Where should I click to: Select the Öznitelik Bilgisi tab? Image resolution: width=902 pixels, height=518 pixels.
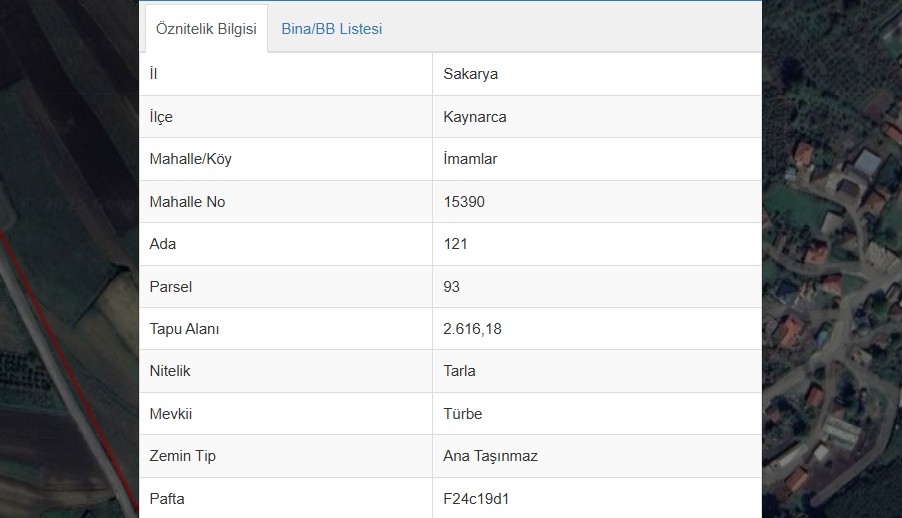pyautogui.click(x=206, y=29)
